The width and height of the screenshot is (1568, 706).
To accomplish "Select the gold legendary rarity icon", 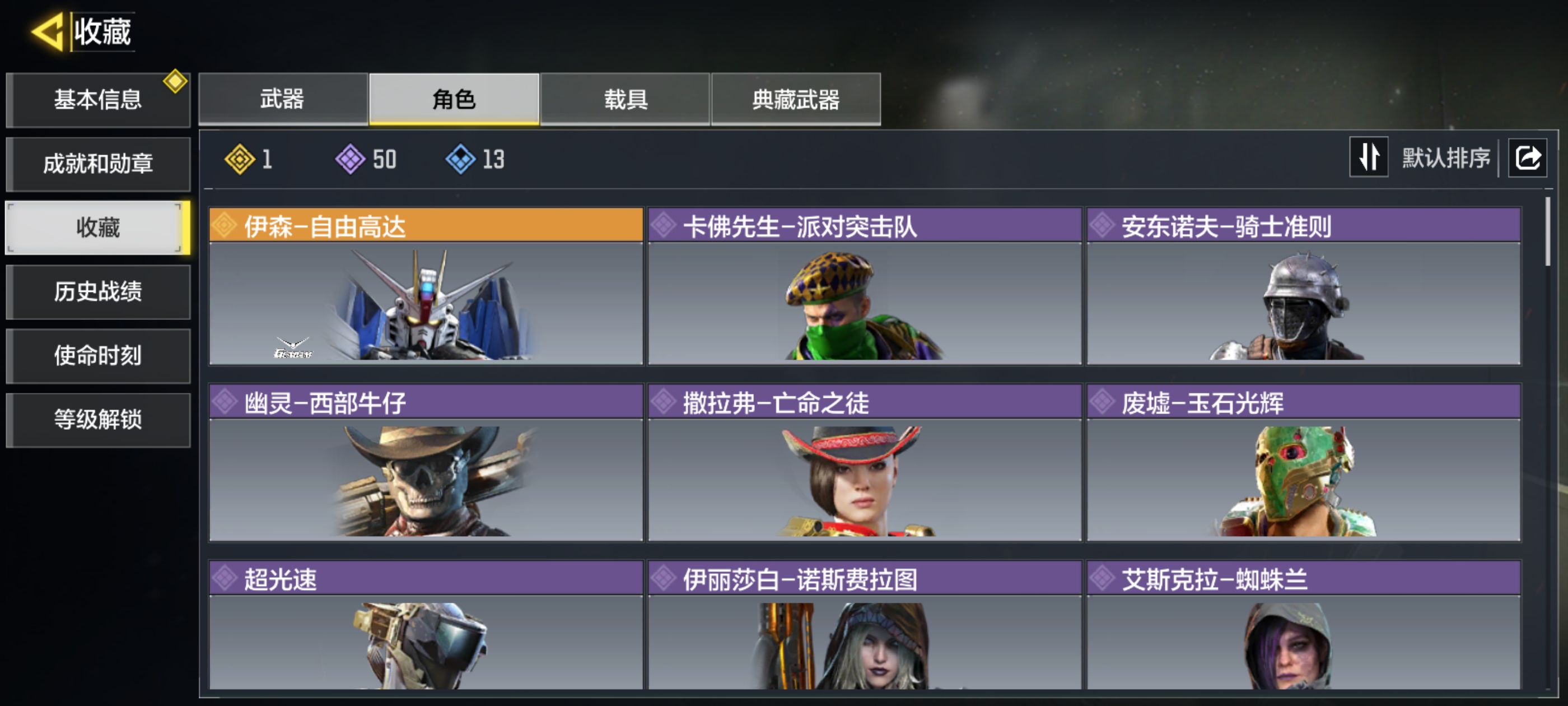I will tap(239, 160).
